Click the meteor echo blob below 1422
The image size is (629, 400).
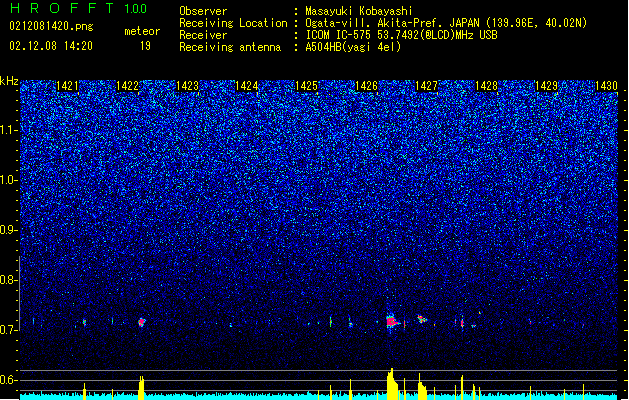(x=141, y=322)
